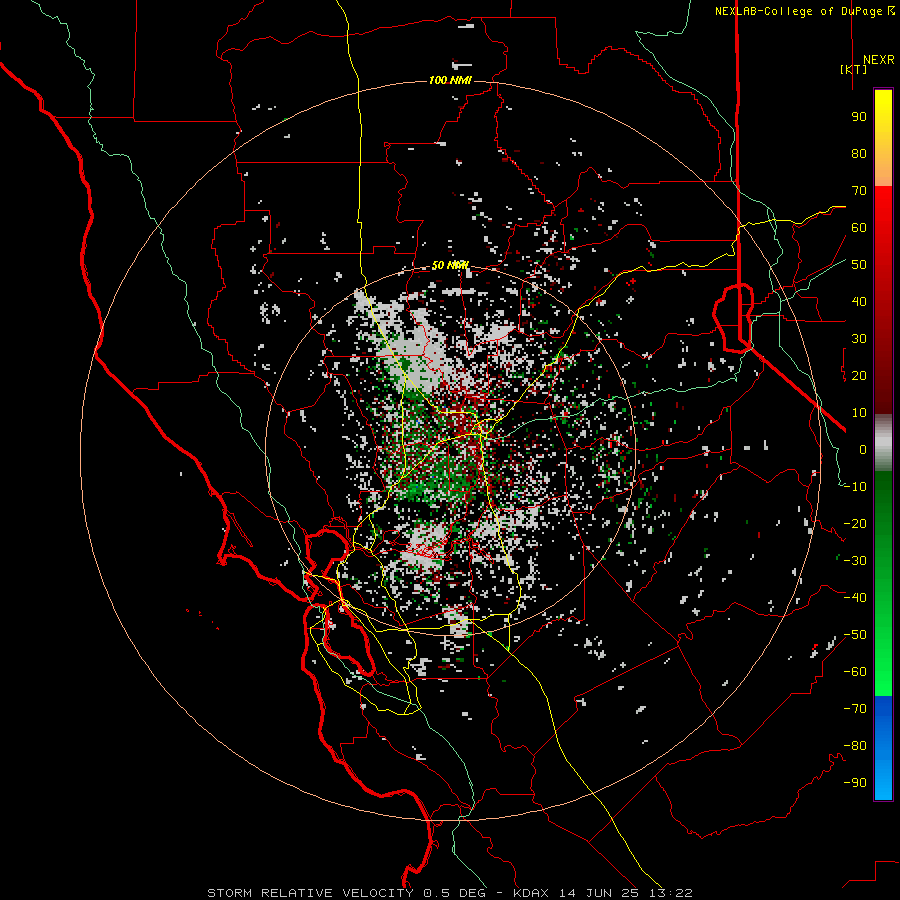Click the orange segment of the color bar
The width and height of the screenshot is (900, 900).
pyautogui.click(x=883, y=166)
